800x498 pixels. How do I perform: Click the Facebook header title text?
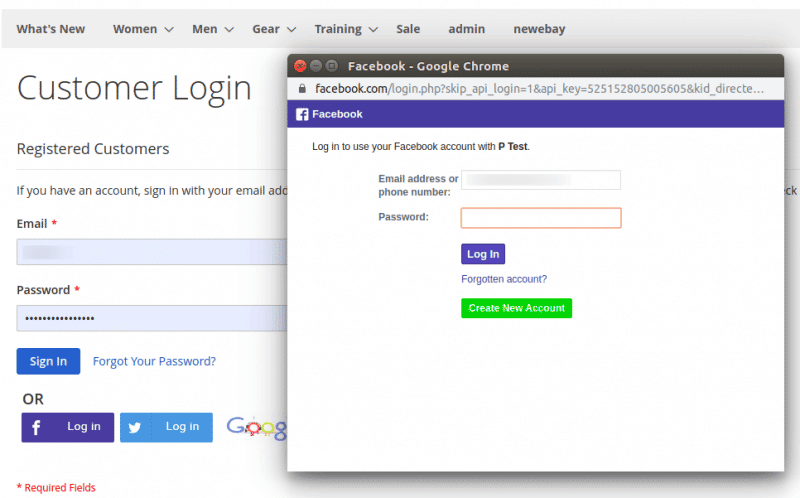[337, 114]
